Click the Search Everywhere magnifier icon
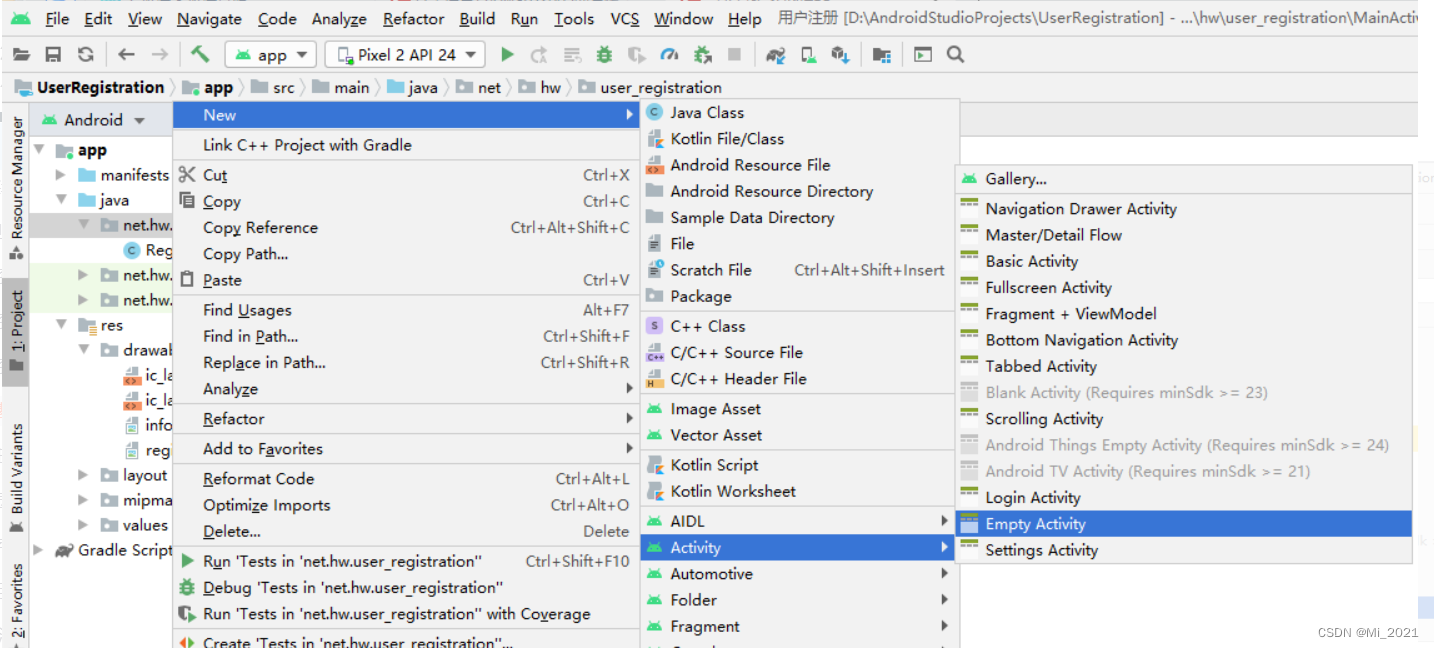Viewport: 1434px width, 648px height. (955, 55)
